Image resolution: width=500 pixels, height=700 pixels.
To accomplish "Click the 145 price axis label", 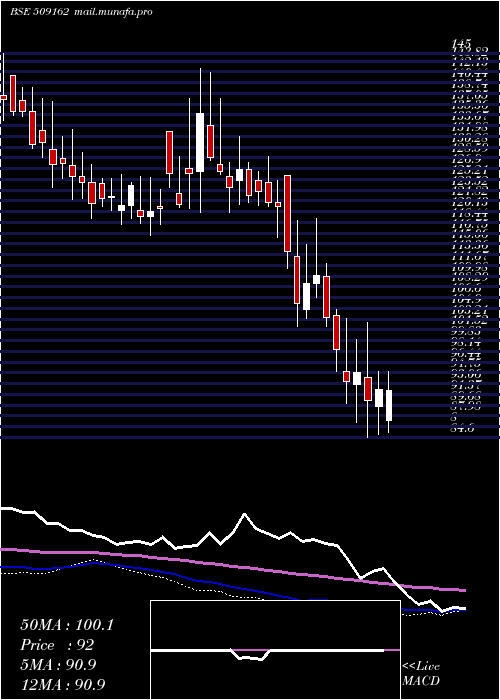I will coord(461,44).
